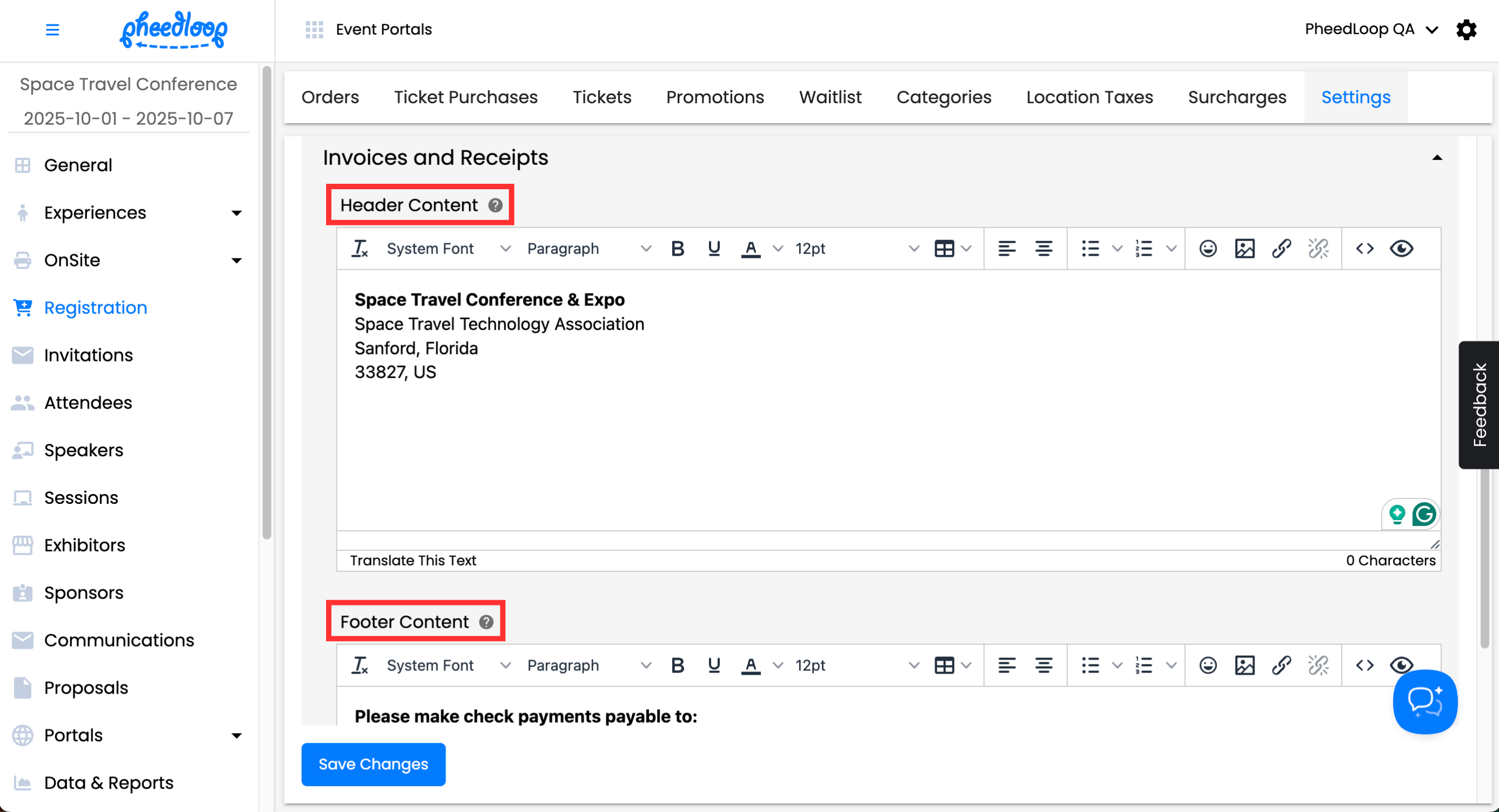Open source code view in Header Content editor
This screenshot has height=812, width=1499.
click(x=1364, y=249)
